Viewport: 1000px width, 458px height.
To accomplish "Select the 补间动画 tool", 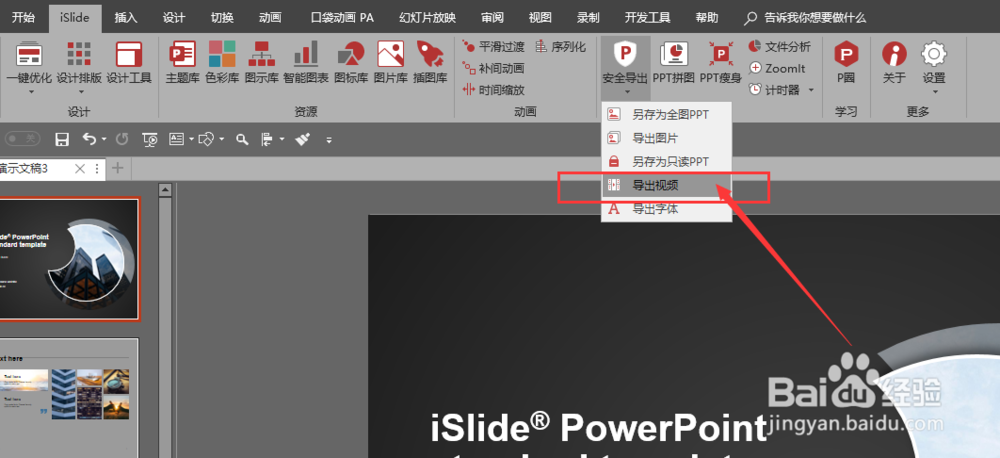I will click(494, 68).
